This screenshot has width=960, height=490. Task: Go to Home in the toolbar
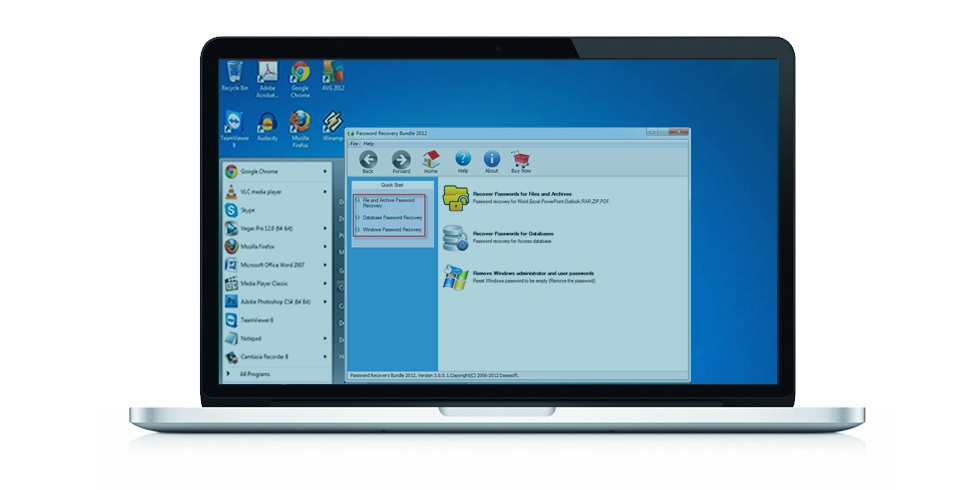431,160
